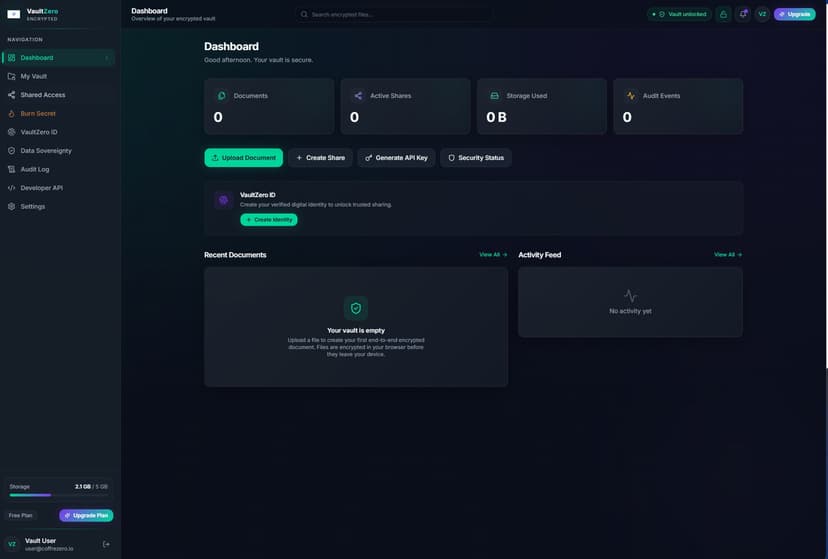
Task: Click View All for Recent Documents
Action: [x=493, y=254]
